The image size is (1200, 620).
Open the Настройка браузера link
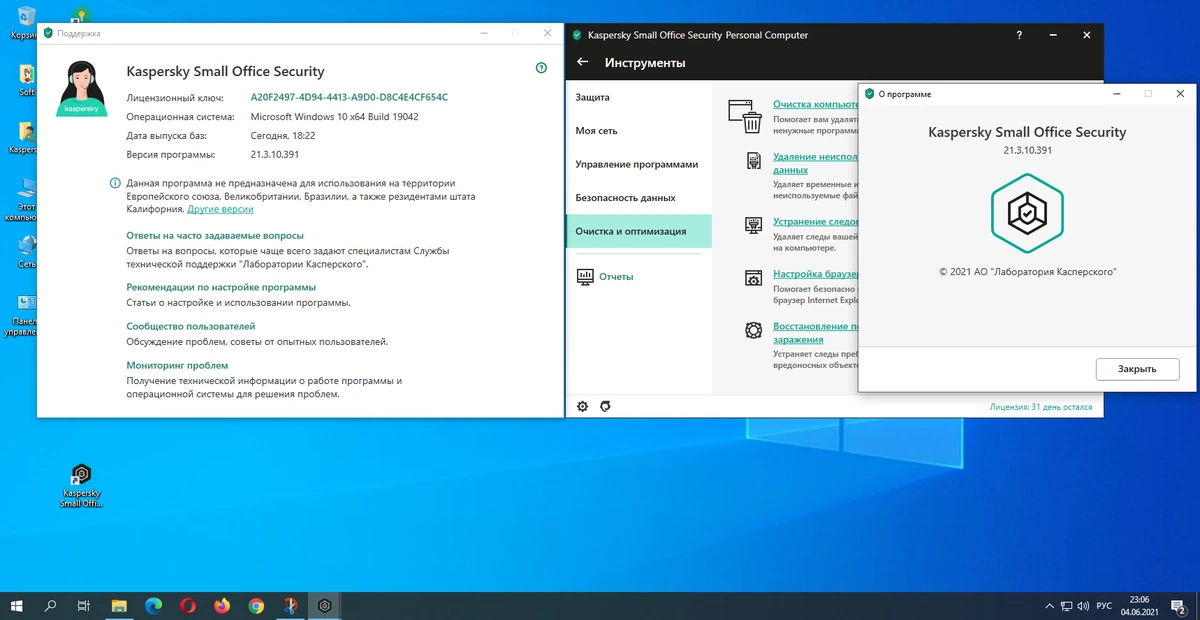coord(815,274)
